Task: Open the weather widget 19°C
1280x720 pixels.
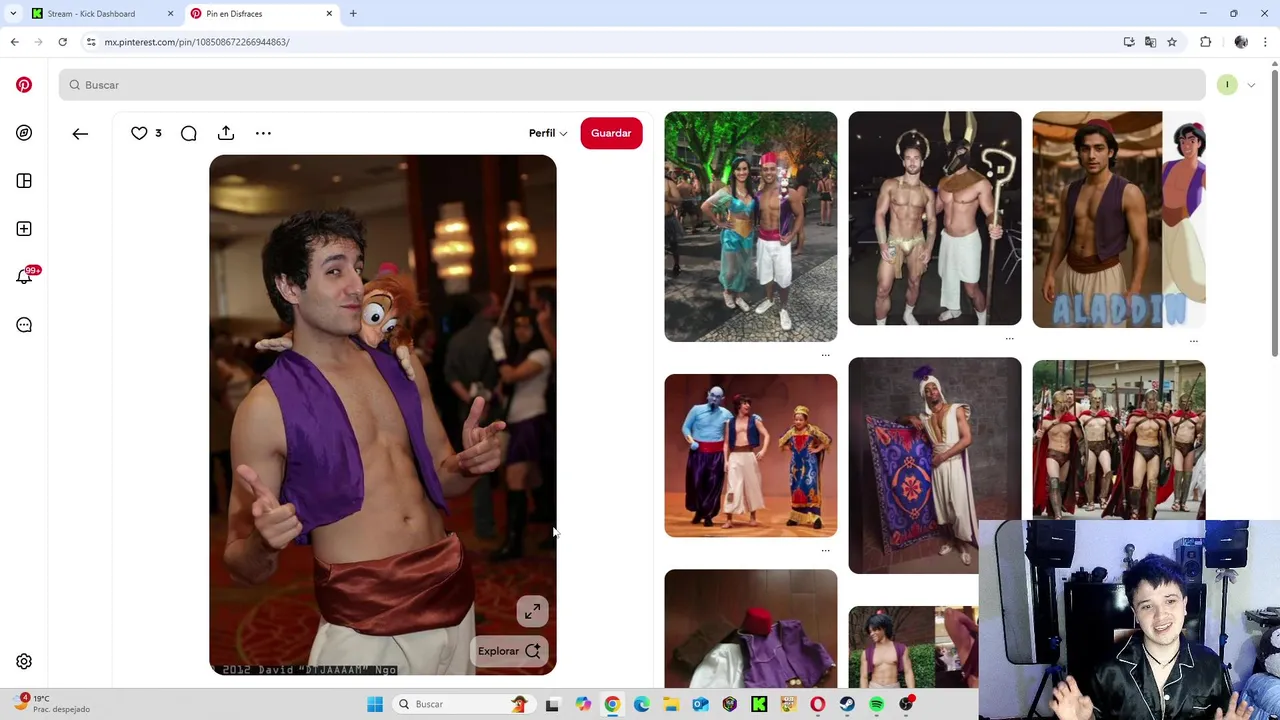Action: (52, 703)
